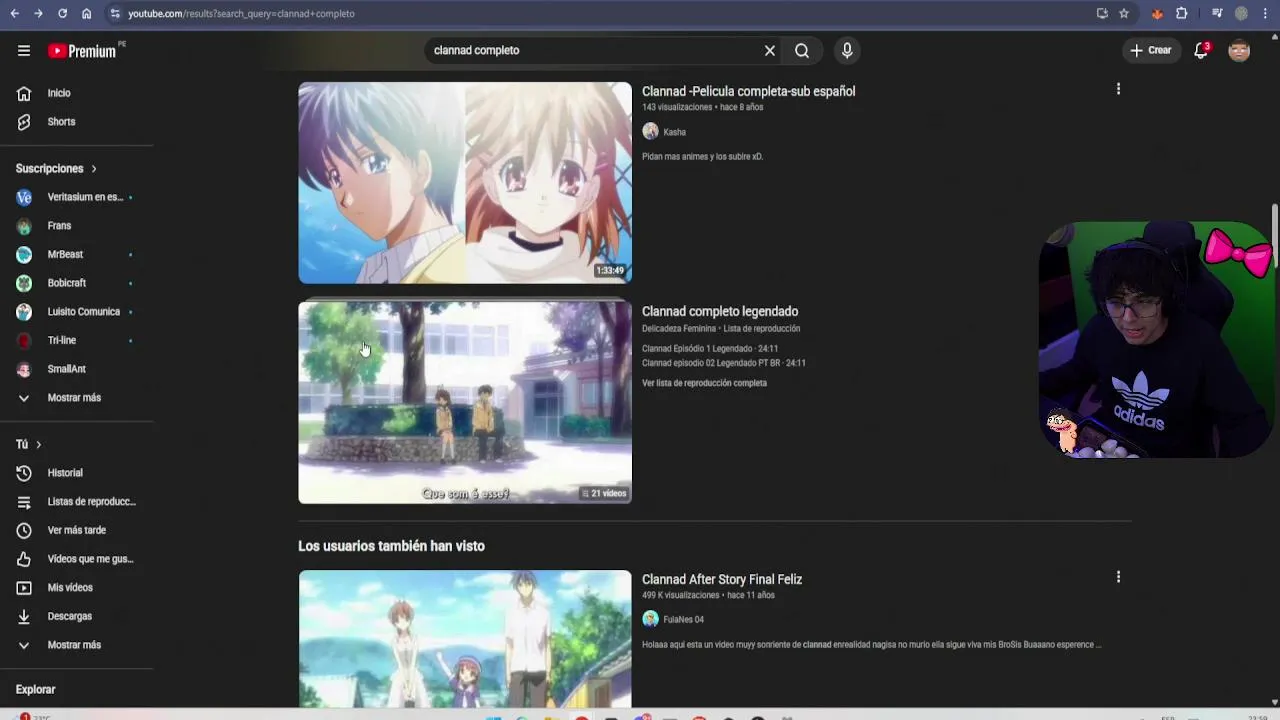Go to YouTube Premium home logo

83,51
